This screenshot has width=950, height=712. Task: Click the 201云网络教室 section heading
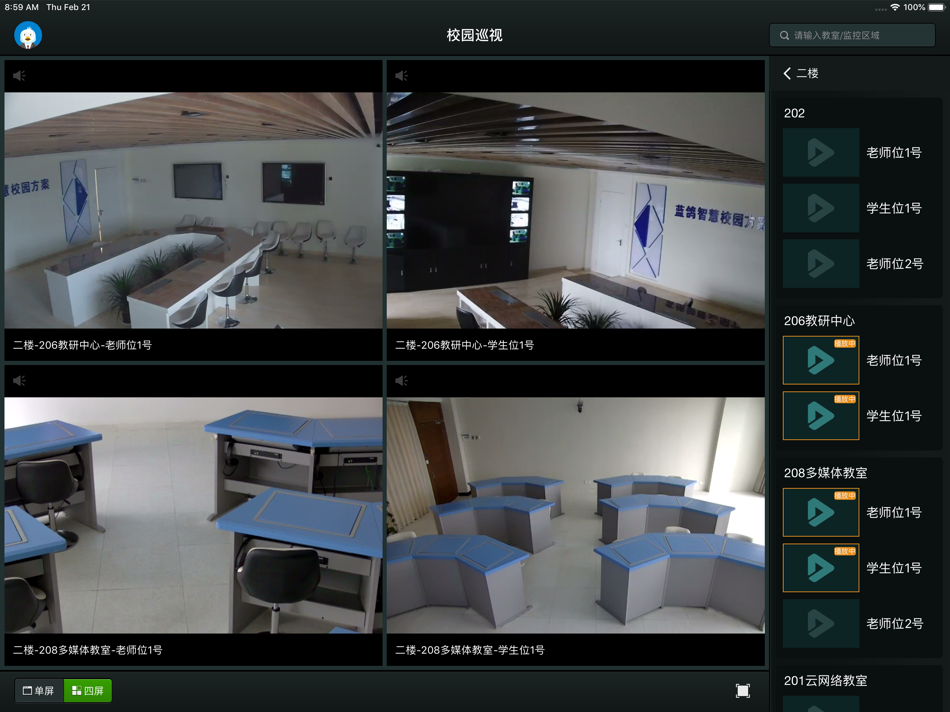pyautogui.click(x=825, y=681)
